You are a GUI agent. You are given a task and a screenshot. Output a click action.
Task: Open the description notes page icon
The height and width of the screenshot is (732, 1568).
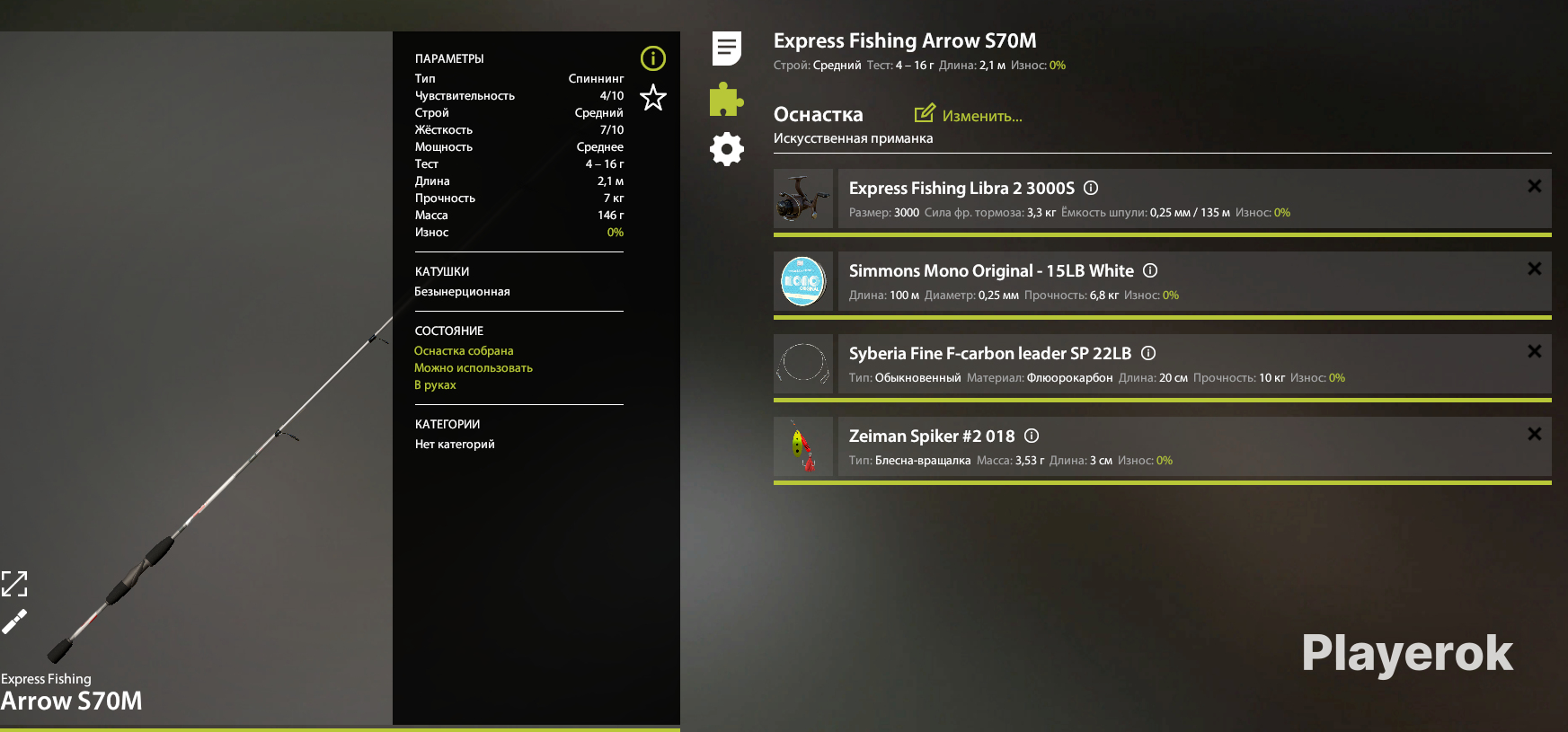(727, 49)
